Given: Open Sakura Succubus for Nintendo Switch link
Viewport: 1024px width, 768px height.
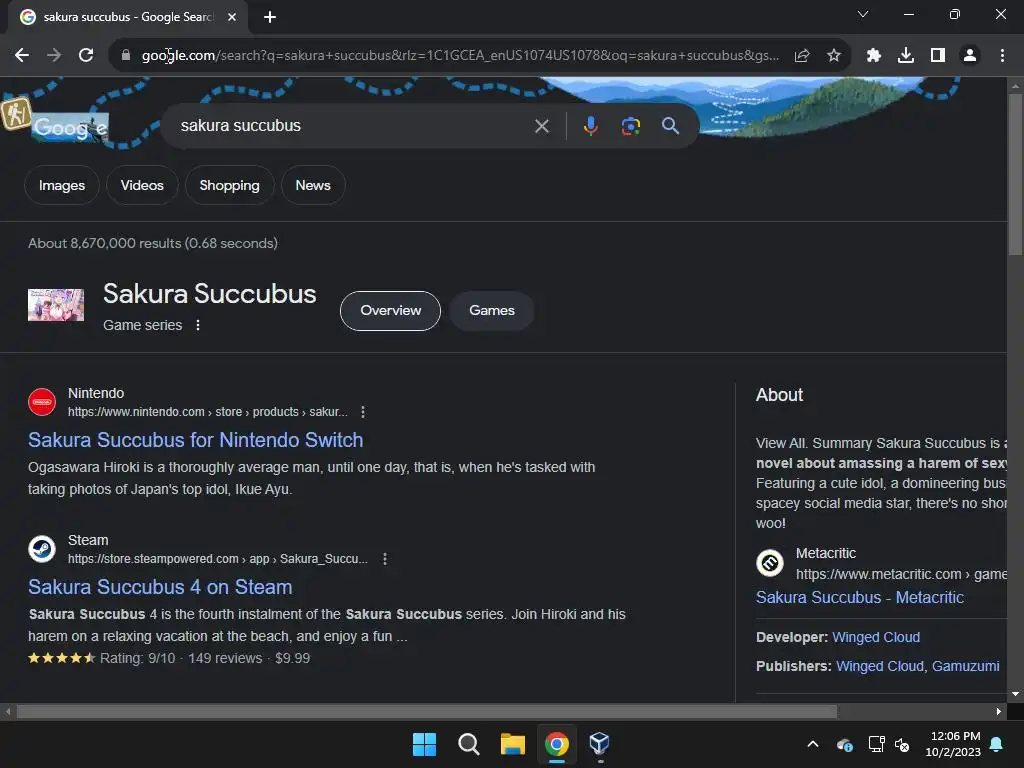Looking at the screenshot, I should pos(195,440).
